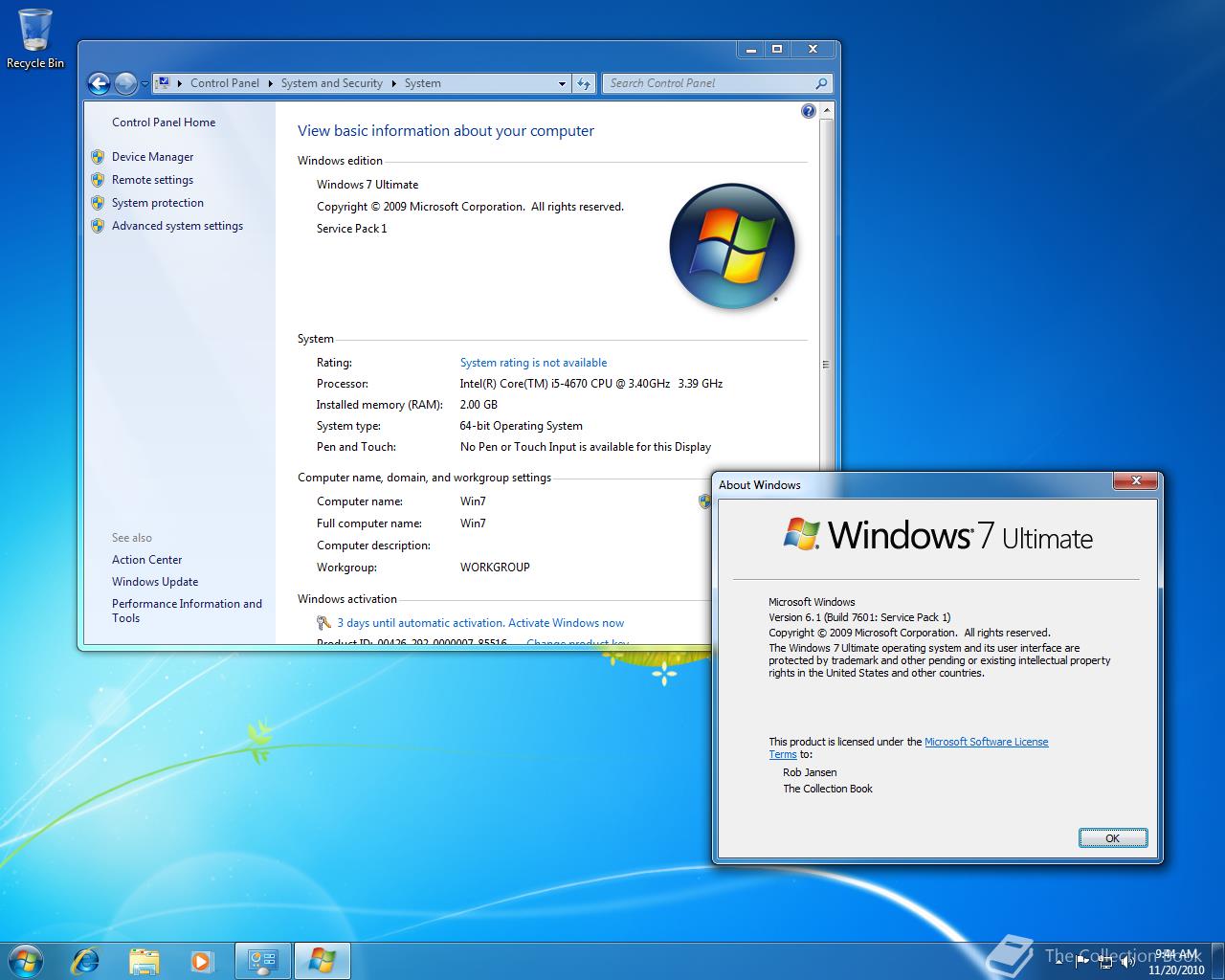The width and height of the screenshot is (1225, 980).
Task: Open the Recycle Bin desktop icon
Action: [34, 38]
